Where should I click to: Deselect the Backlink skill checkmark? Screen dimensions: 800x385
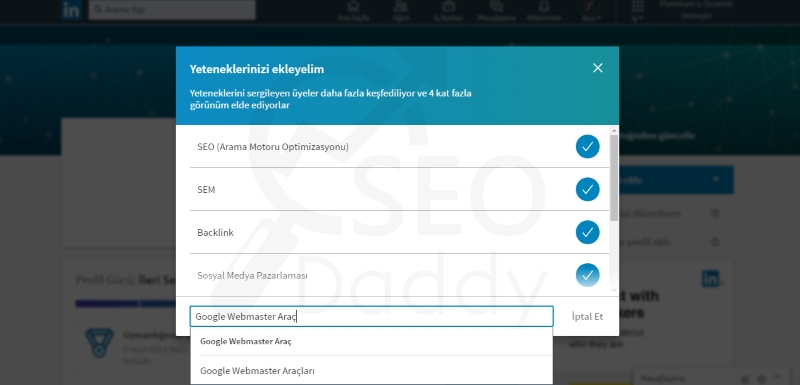coord(587,233)
